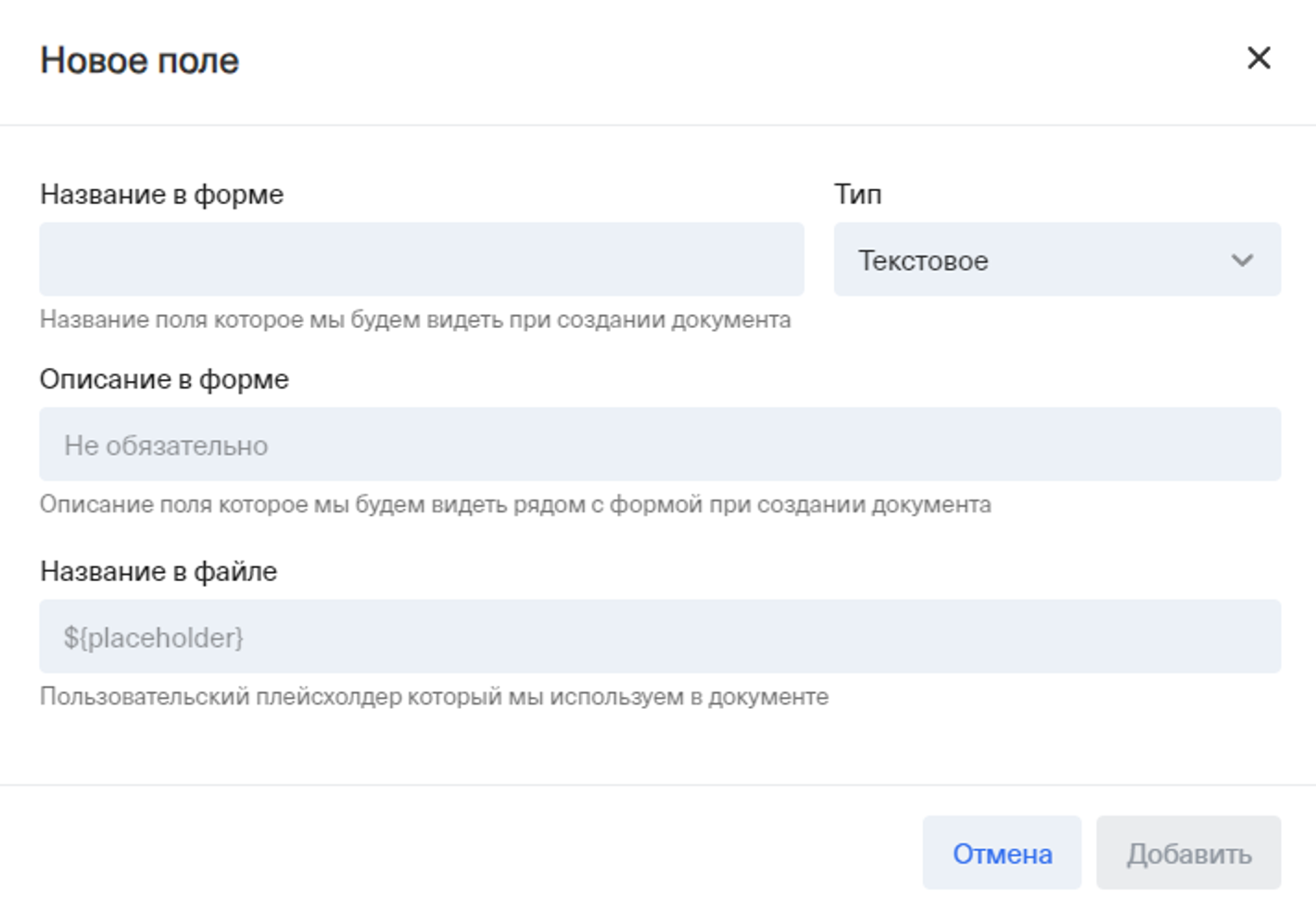
Task: Click the Не обязательно placeholder text
Action: pos(166,446)
